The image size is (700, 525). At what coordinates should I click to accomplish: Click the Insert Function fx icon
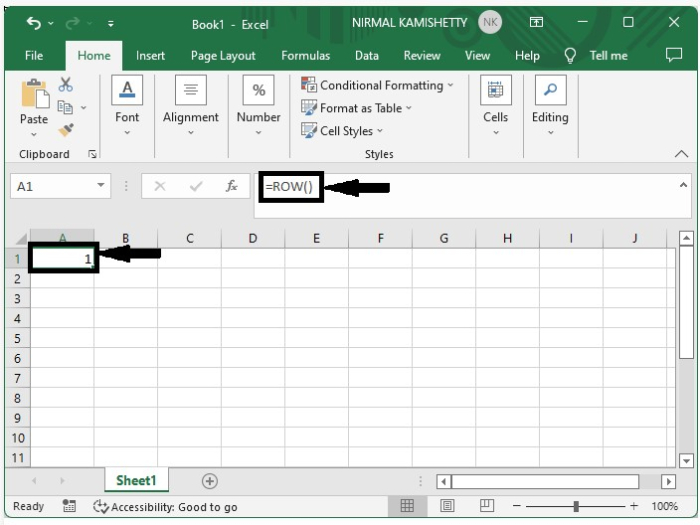coord(231,186)
